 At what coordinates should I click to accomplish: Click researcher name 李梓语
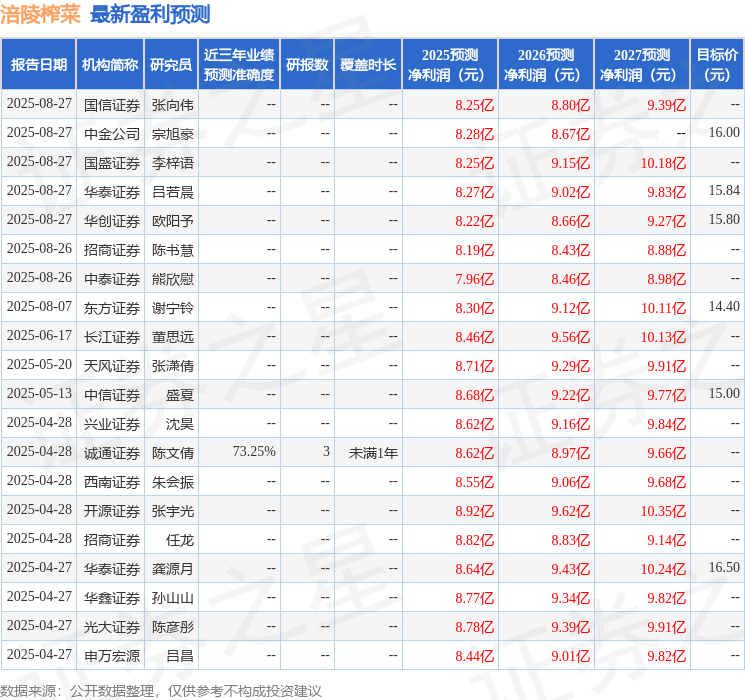[172, 163]
